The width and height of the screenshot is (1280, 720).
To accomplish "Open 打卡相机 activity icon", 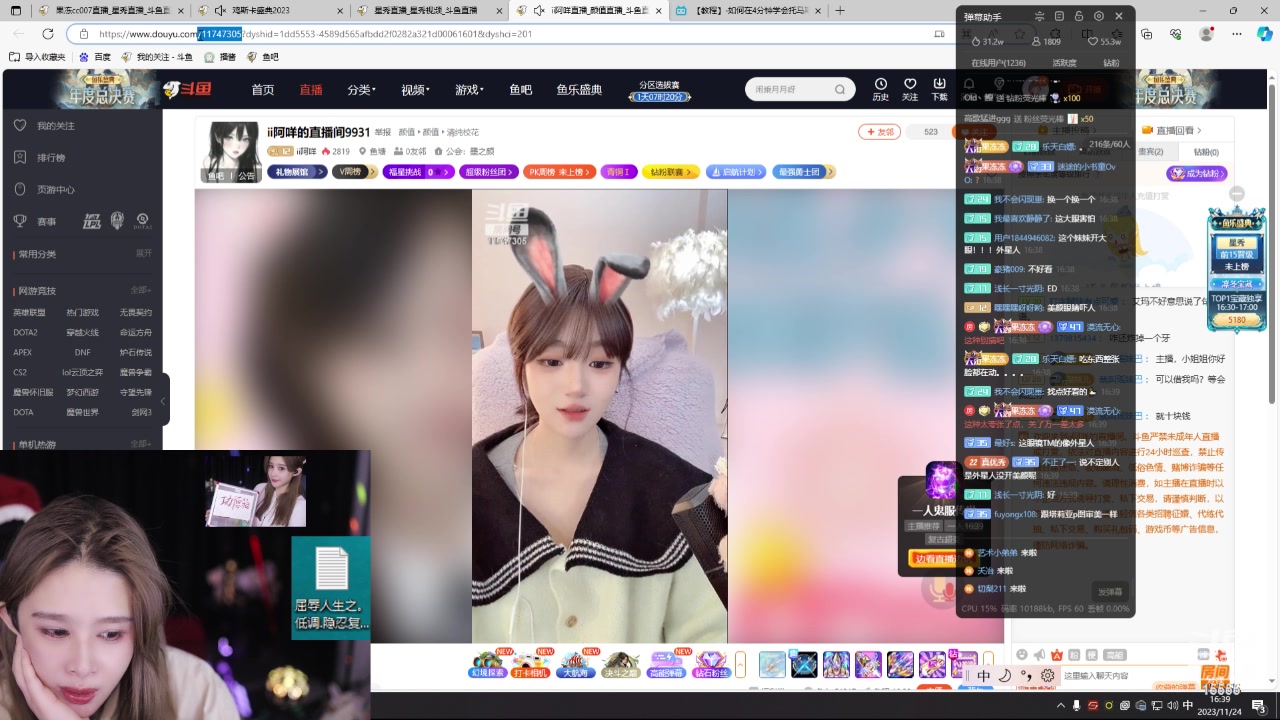I will [x=530, y=665].
